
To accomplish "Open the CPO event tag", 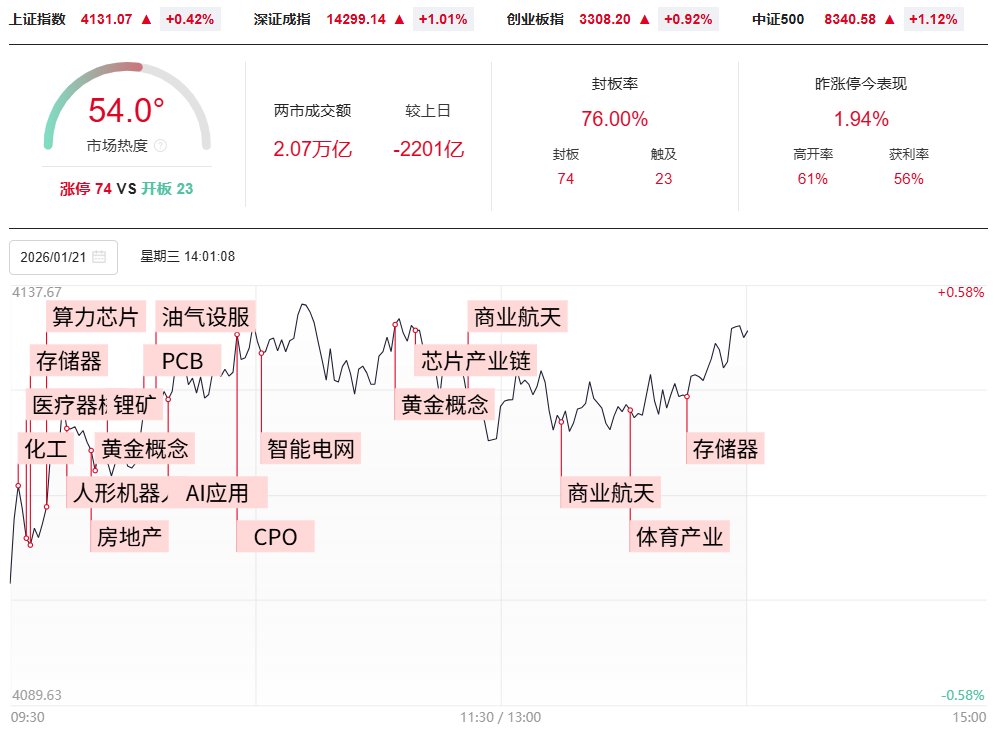I will point(275,537).
